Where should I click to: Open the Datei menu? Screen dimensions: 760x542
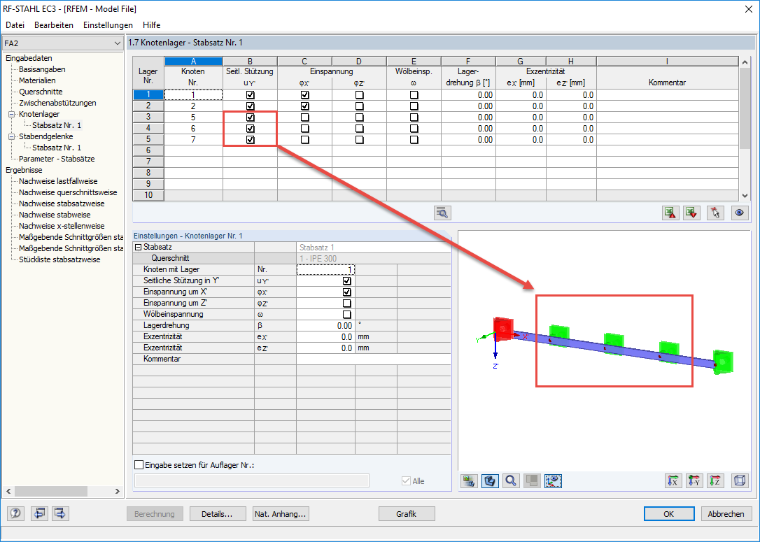click(15, 25)
